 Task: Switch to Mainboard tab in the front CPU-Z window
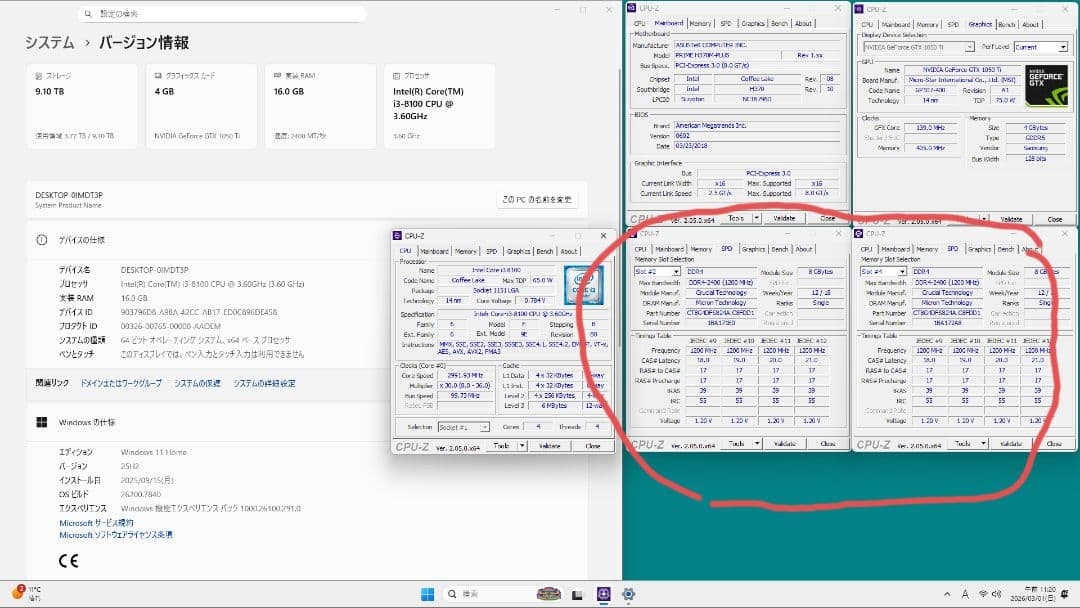tap(434, 251)
